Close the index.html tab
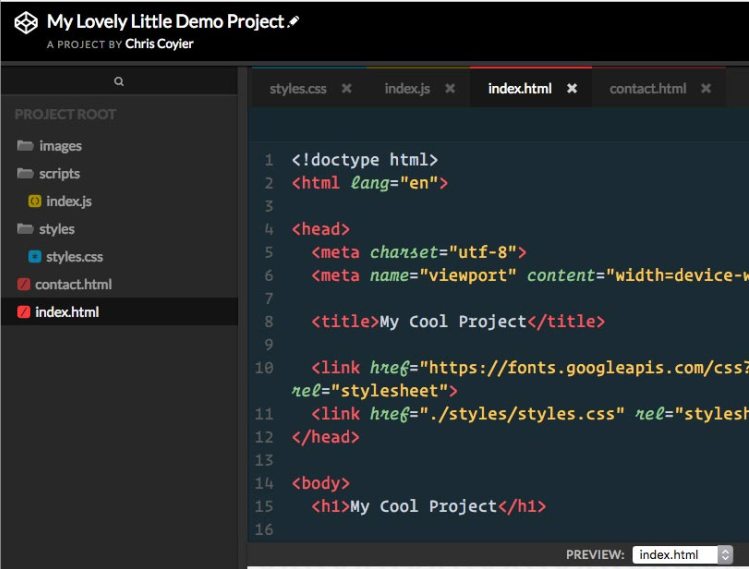The image size is (749, 569). (x=572, y=88)
